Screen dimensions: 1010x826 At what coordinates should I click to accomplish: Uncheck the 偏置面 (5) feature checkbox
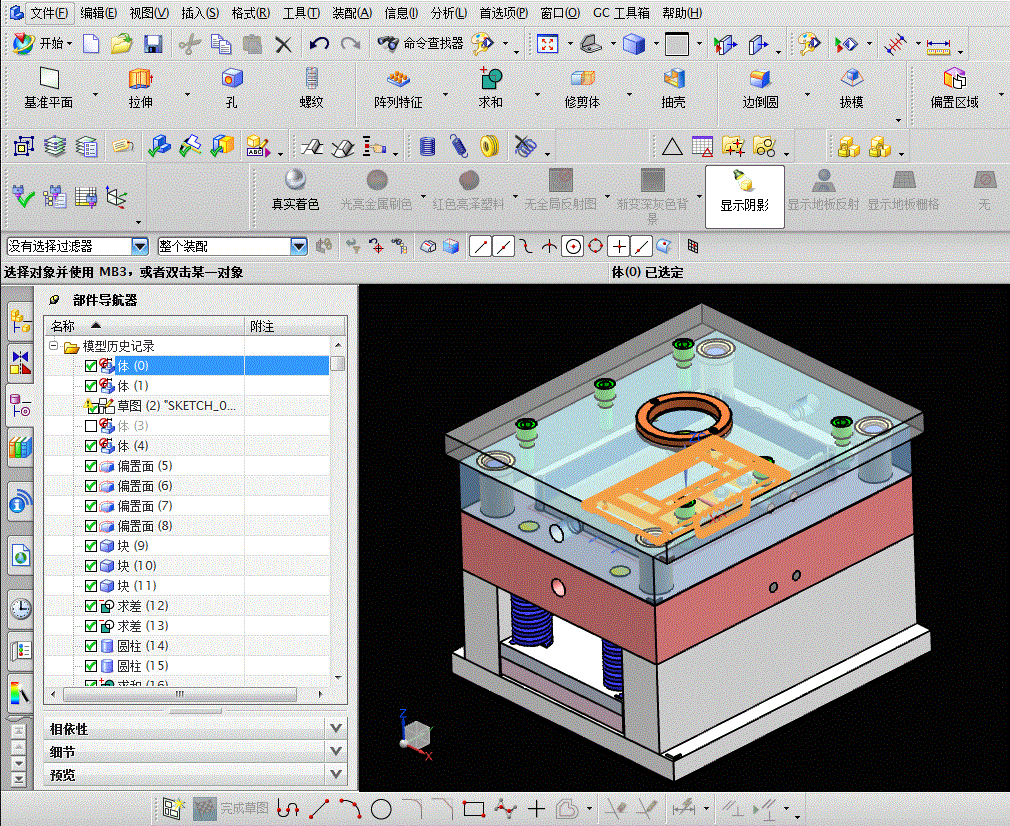(91, 466)
